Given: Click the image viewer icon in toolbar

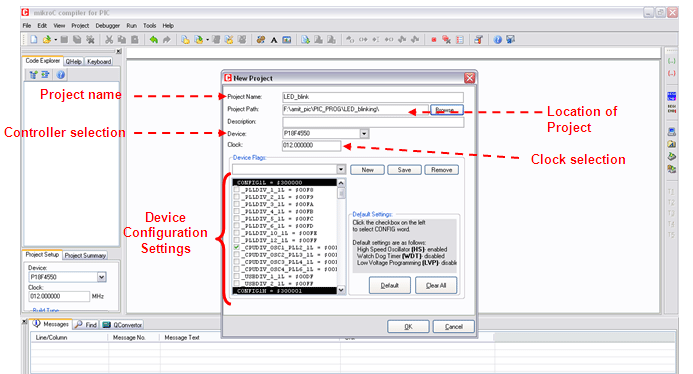Looking at the screenshot, I should [287, 39].
